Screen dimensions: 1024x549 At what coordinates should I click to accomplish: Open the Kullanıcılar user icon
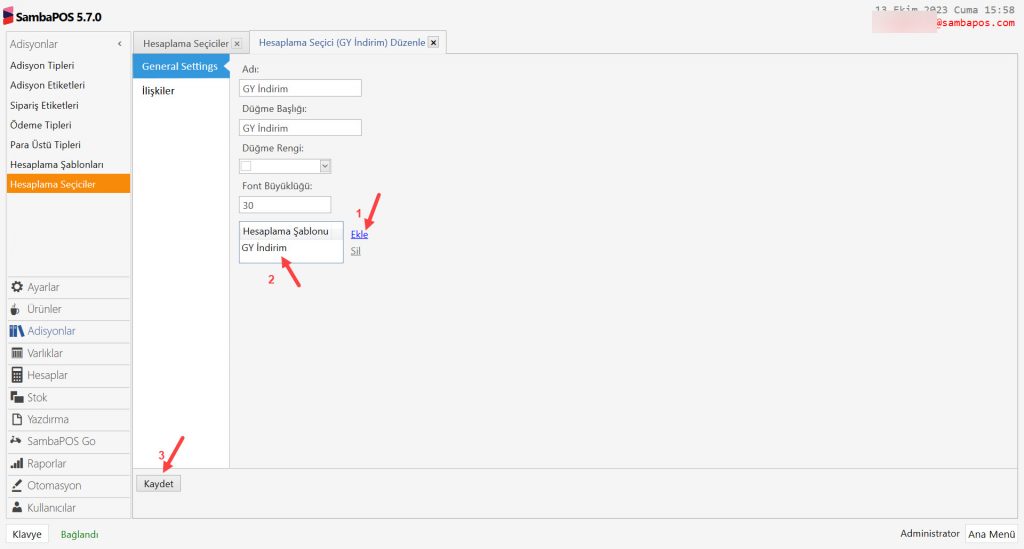[x=17, y=508]
